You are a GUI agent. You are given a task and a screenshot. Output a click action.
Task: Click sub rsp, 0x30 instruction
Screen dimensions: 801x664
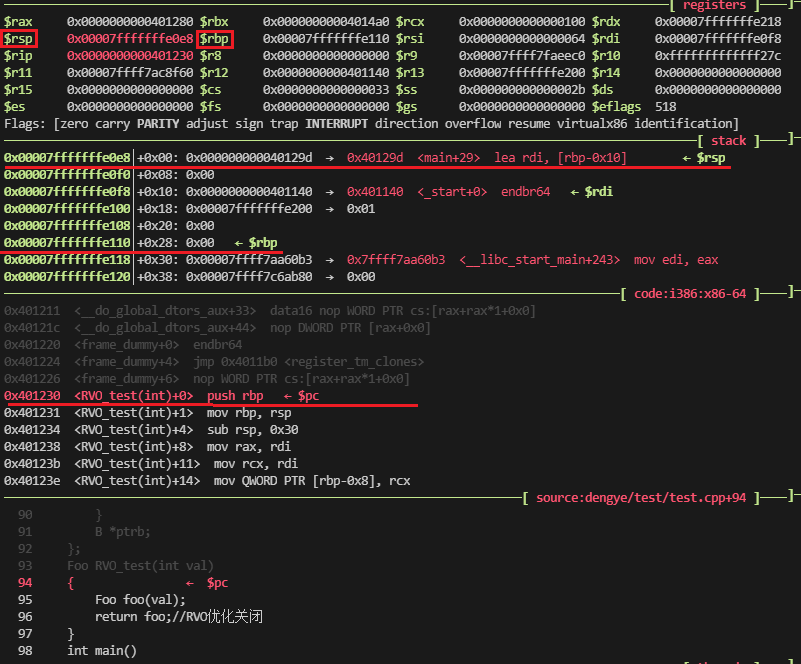[252, 430]
